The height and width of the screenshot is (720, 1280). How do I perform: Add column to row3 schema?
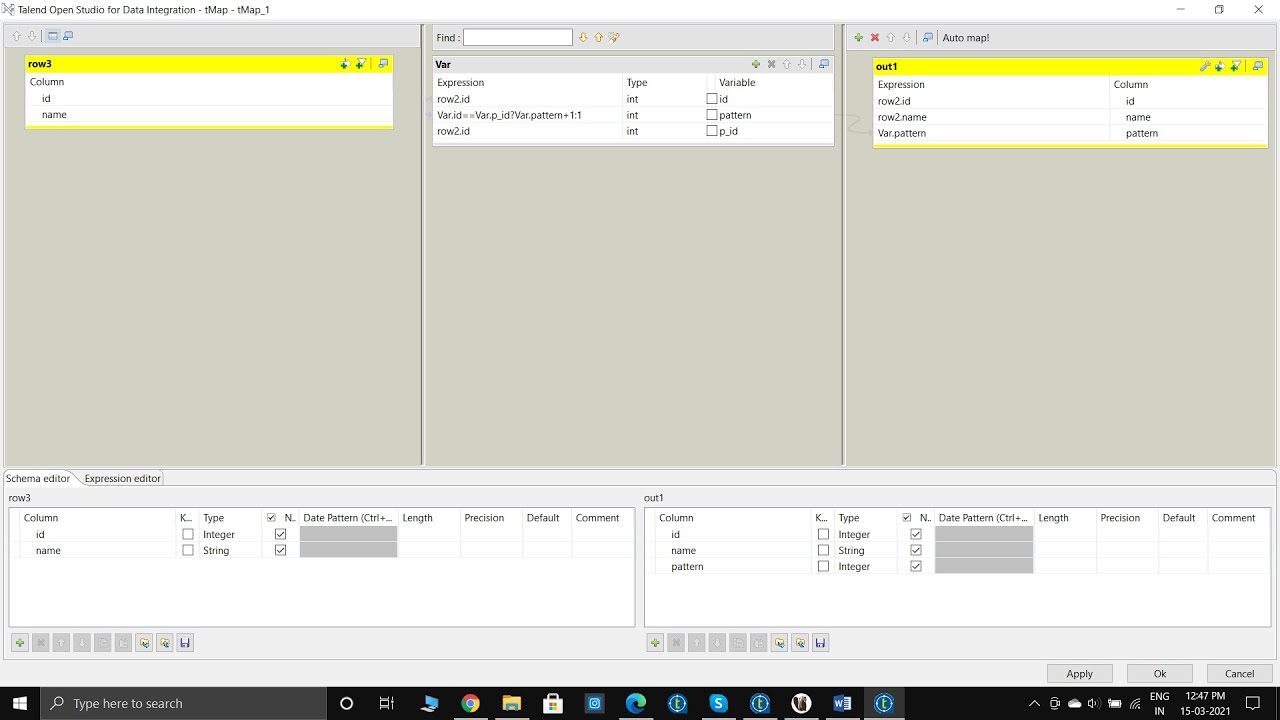pyautogui.click(x=20, y=643)
